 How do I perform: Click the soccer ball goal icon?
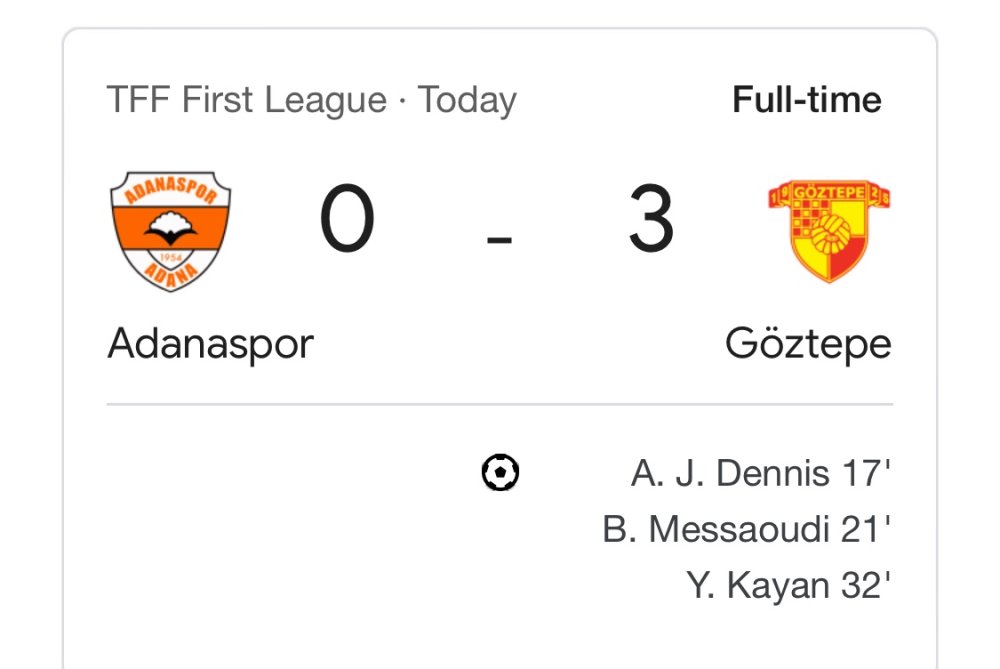tap(500, 472)
